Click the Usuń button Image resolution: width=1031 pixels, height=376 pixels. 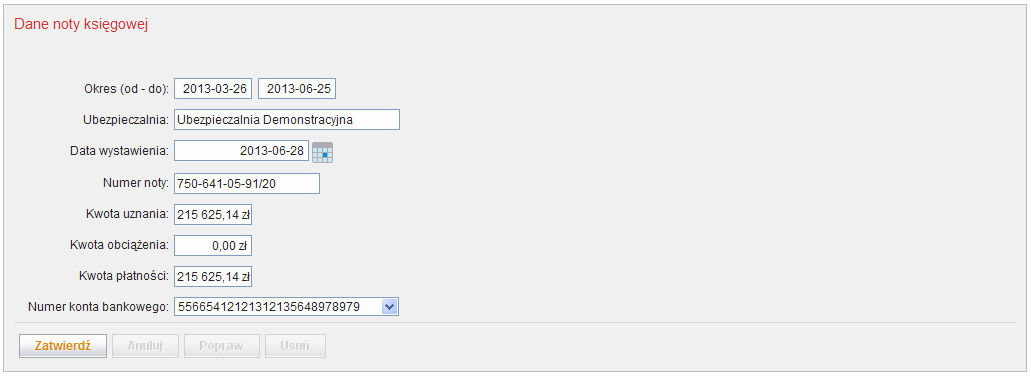tap(295, 346)
